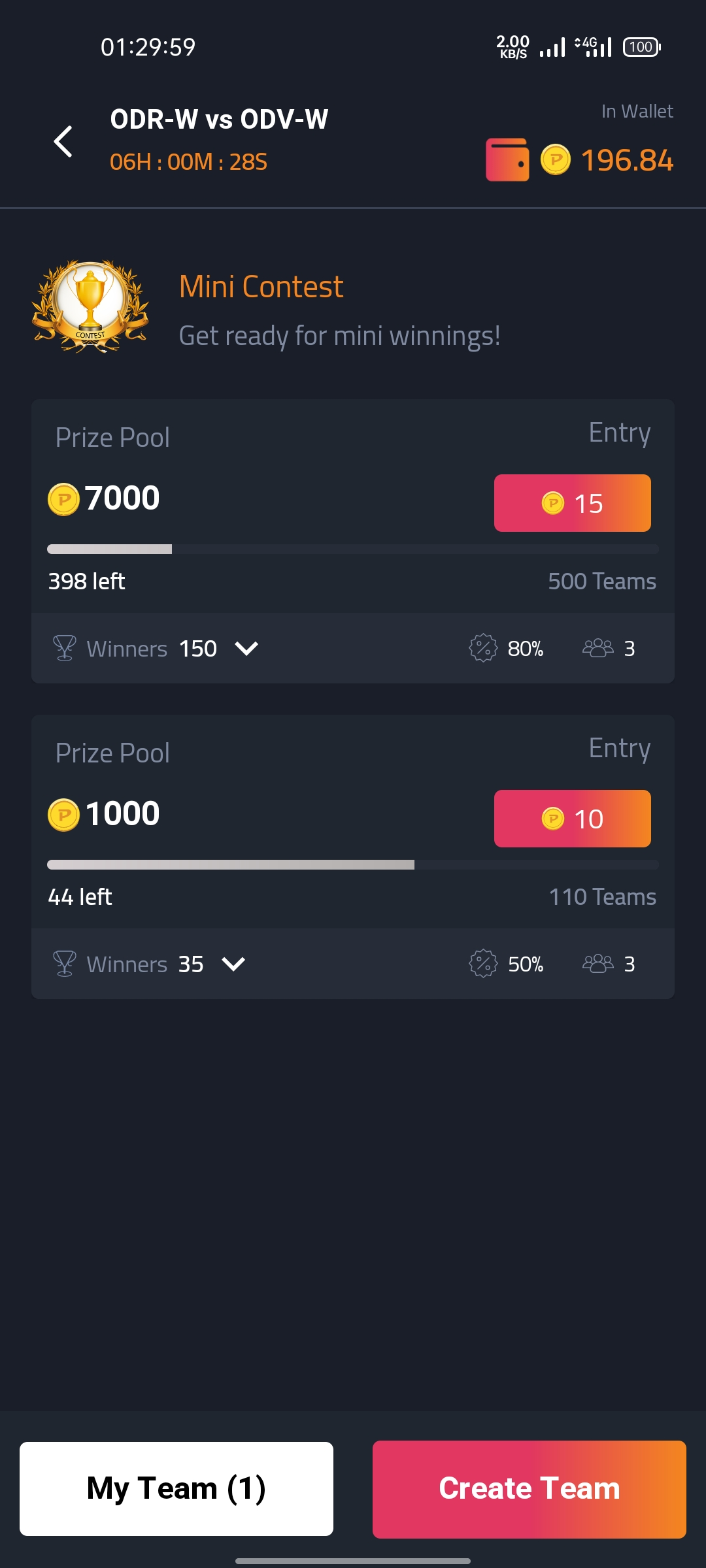Tap the 50% discount badge icon

click(x=483, y=964)
